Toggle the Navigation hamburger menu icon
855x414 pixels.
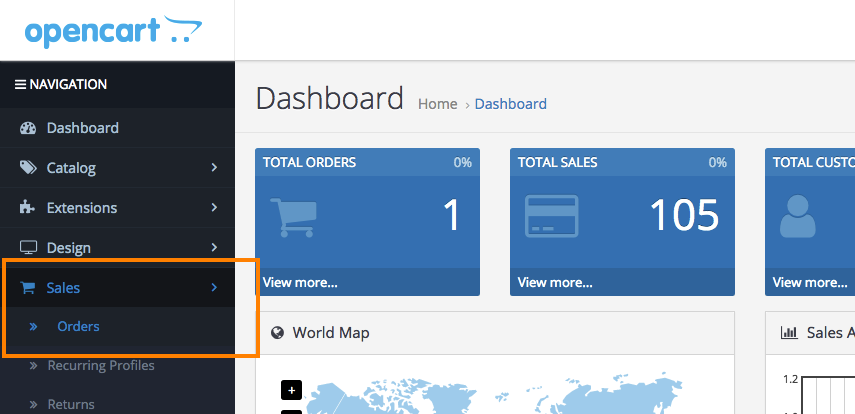[20, 85]
